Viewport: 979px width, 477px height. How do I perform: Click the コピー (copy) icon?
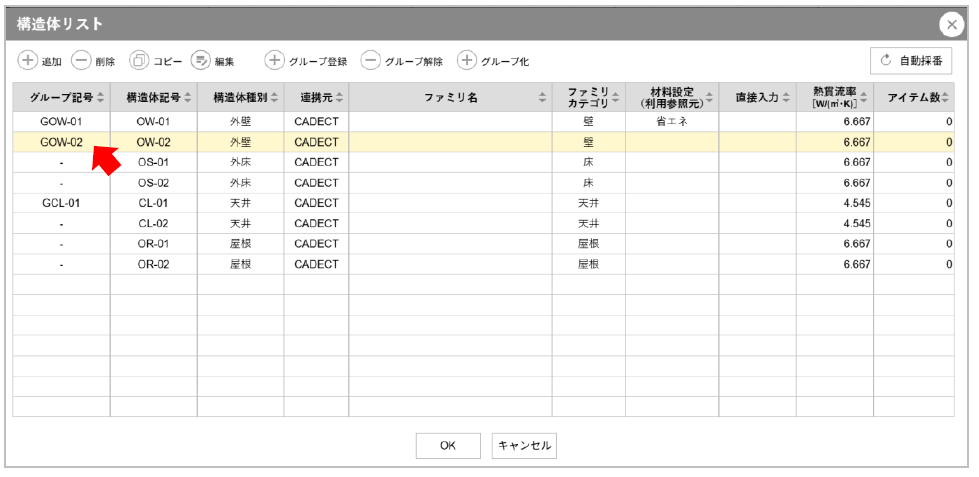140,61
